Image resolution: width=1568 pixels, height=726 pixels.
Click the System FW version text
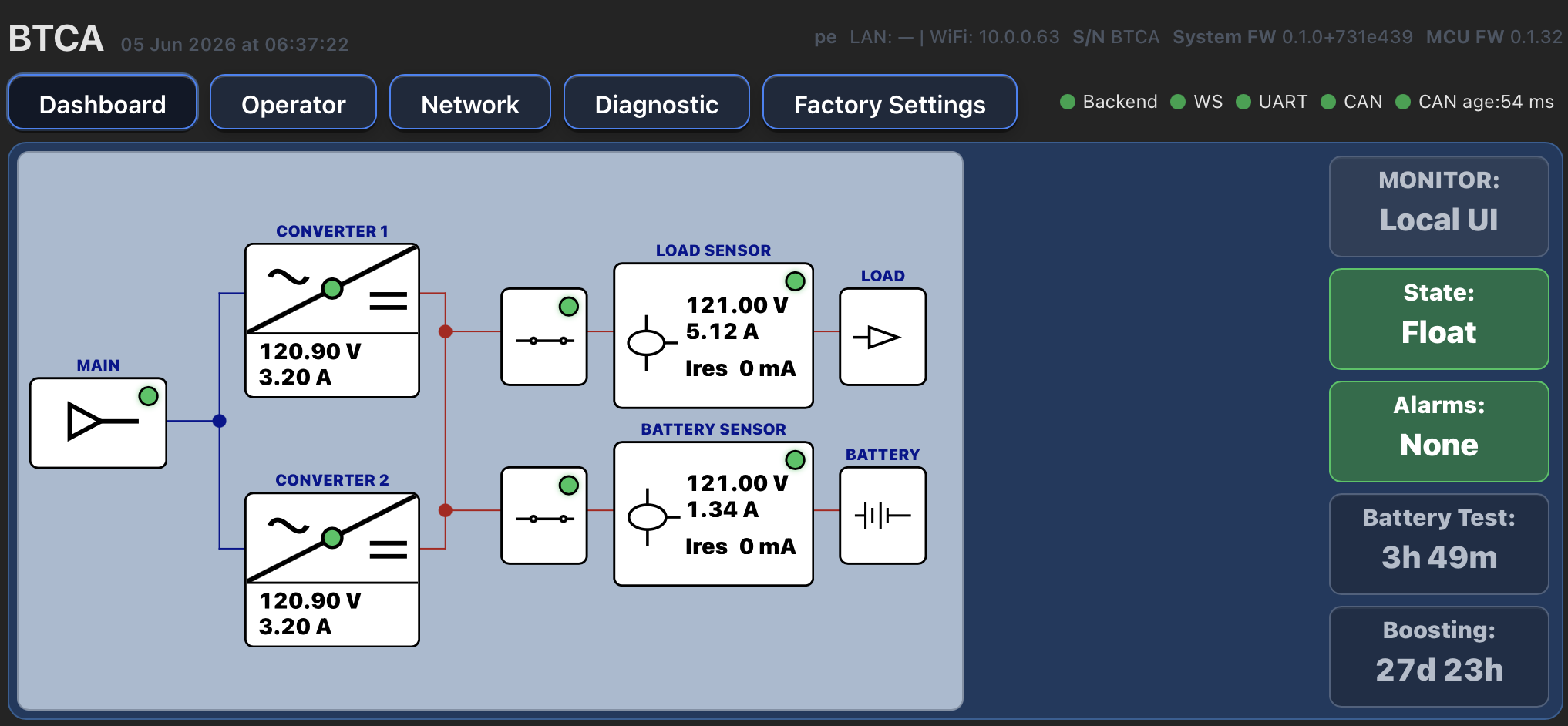(1293, 37)
